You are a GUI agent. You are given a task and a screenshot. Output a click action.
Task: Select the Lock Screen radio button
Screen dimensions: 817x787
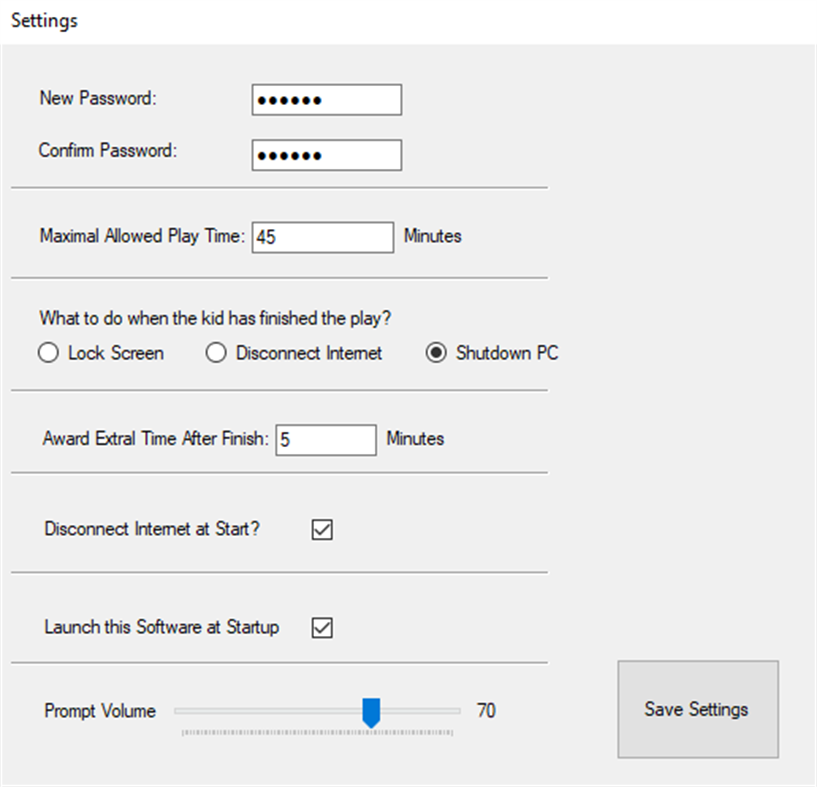coord(48,353)
